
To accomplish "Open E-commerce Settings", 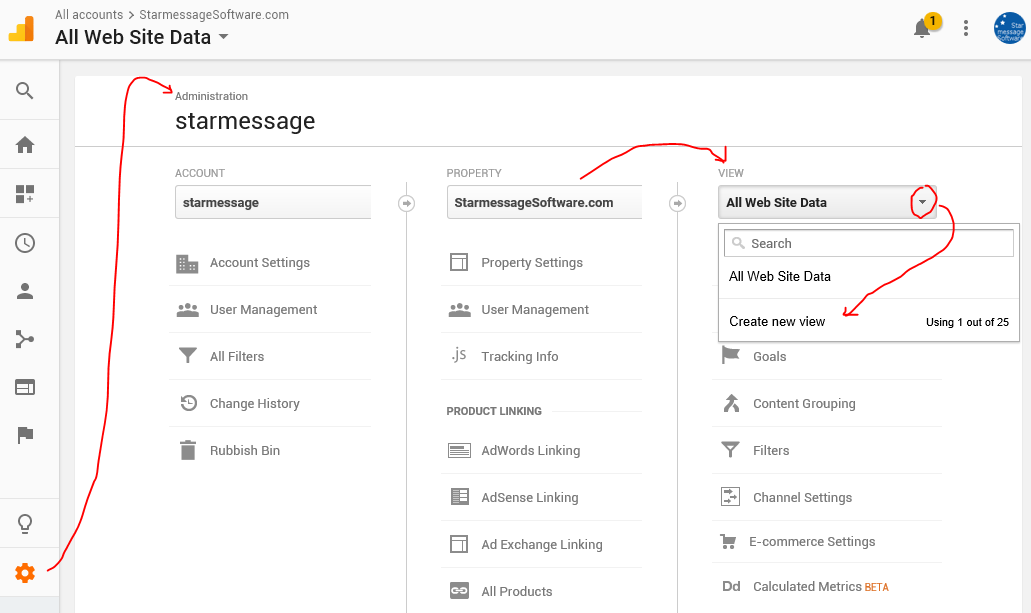I will [812, 541].
